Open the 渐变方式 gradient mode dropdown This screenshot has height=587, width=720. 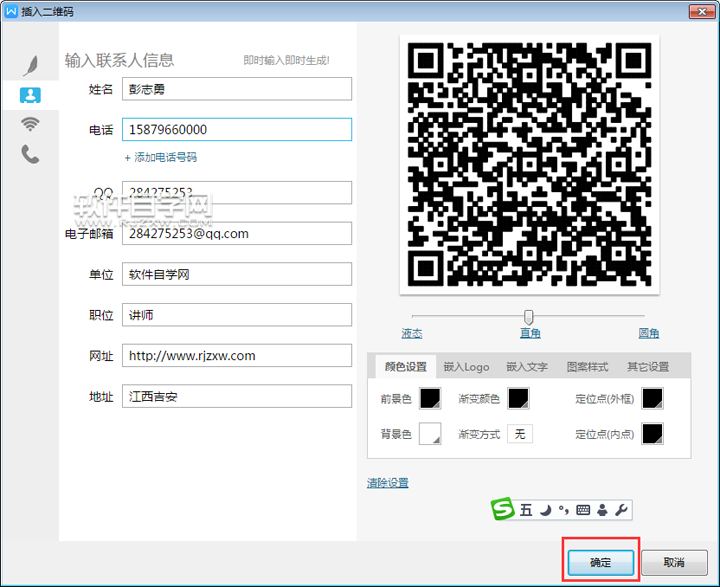[519, 433]
